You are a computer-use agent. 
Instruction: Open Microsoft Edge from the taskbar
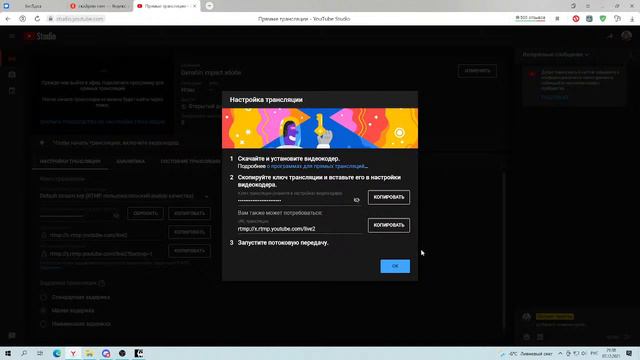pos(57,353)
